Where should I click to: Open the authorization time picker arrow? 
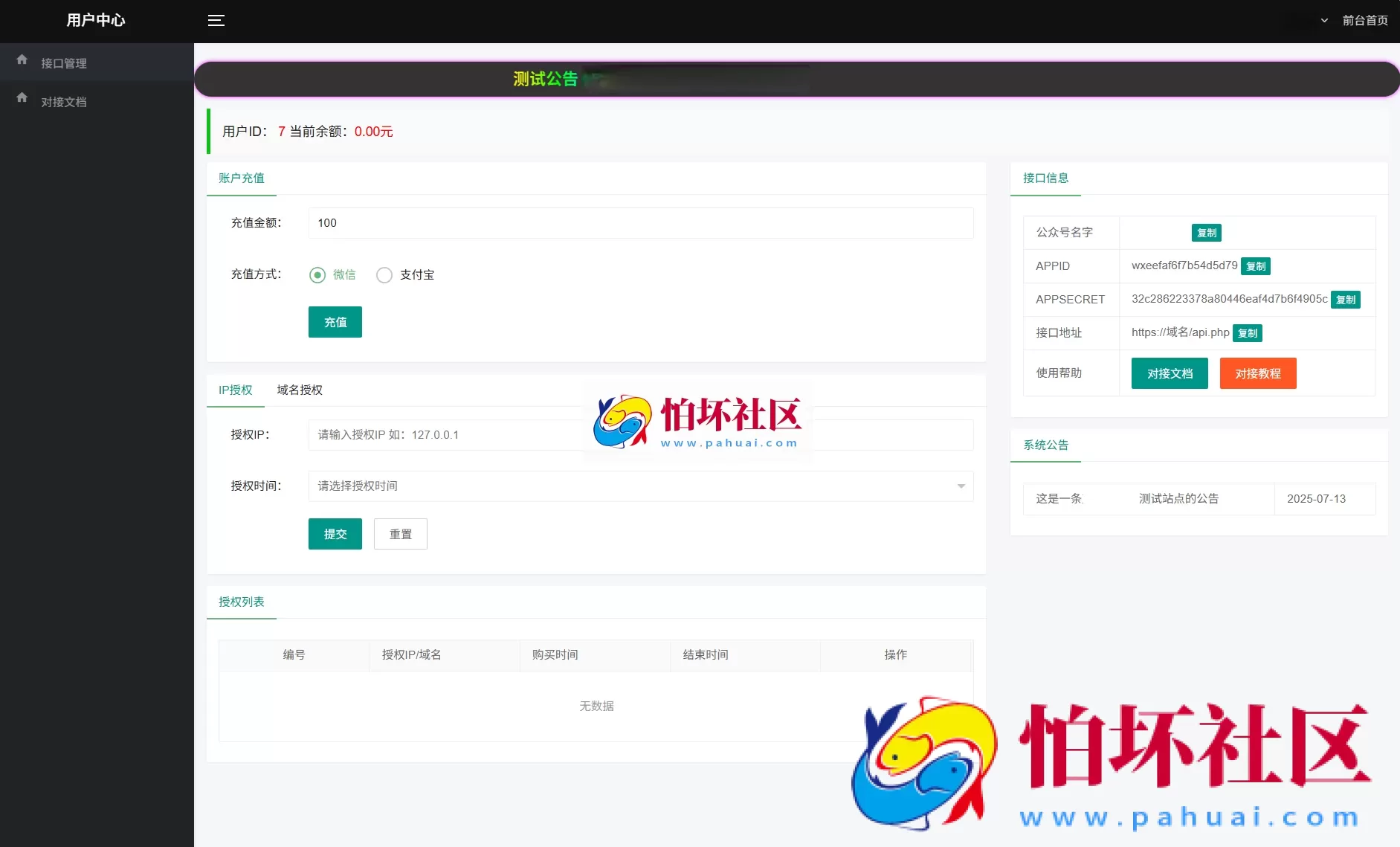[x=960, y=486]
